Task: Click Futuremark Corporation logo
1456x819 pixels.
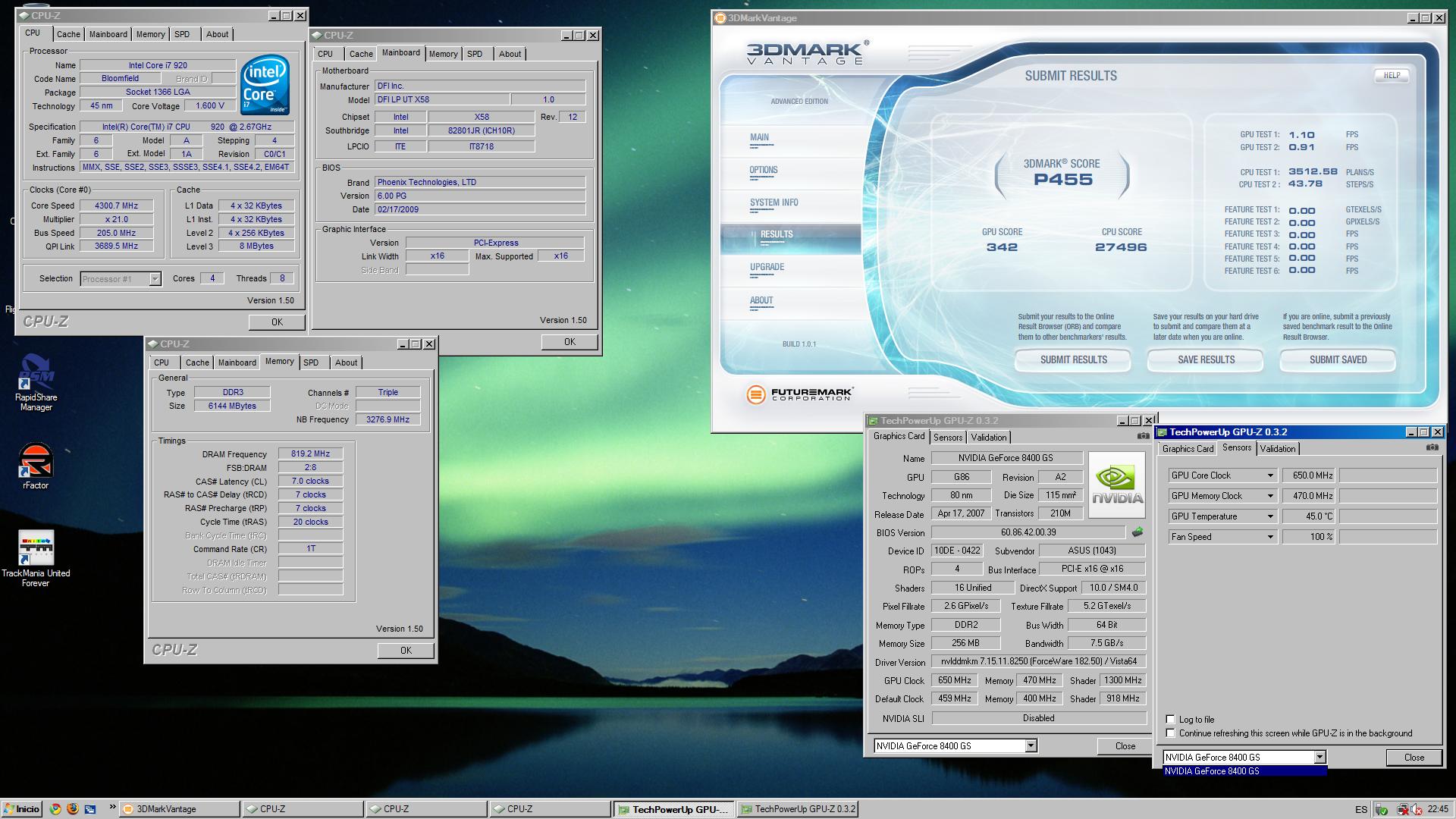Action: click(x=799, y=394)
